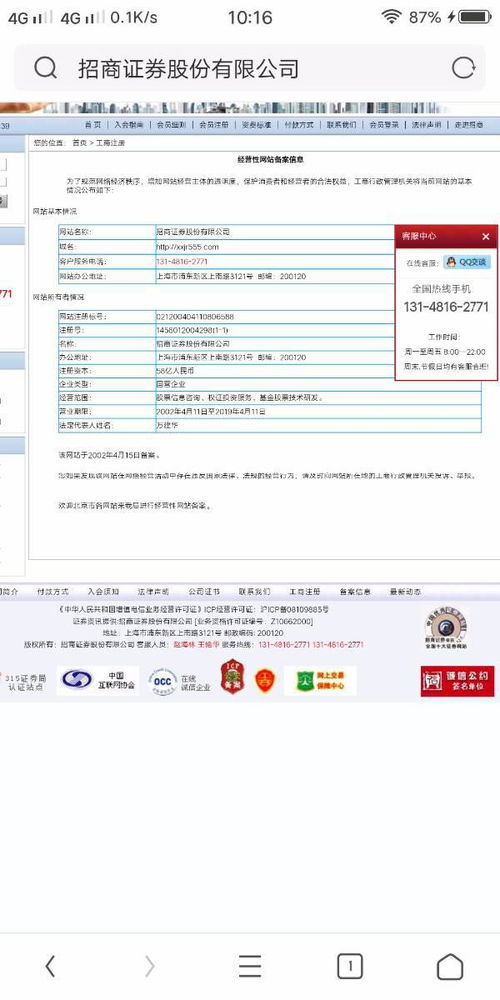Click the 中国互联网协会 badge
This screenshot has height=1000, width=500.
(x=98, y=680)
